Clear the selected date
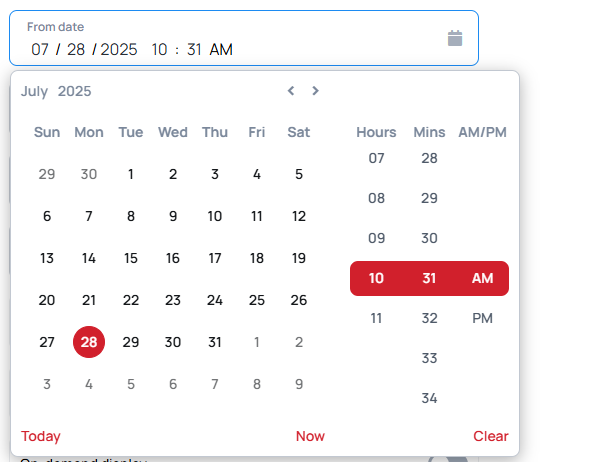This screenshot has height=462, width=599. pyautogui.click(x=491, y=436)
